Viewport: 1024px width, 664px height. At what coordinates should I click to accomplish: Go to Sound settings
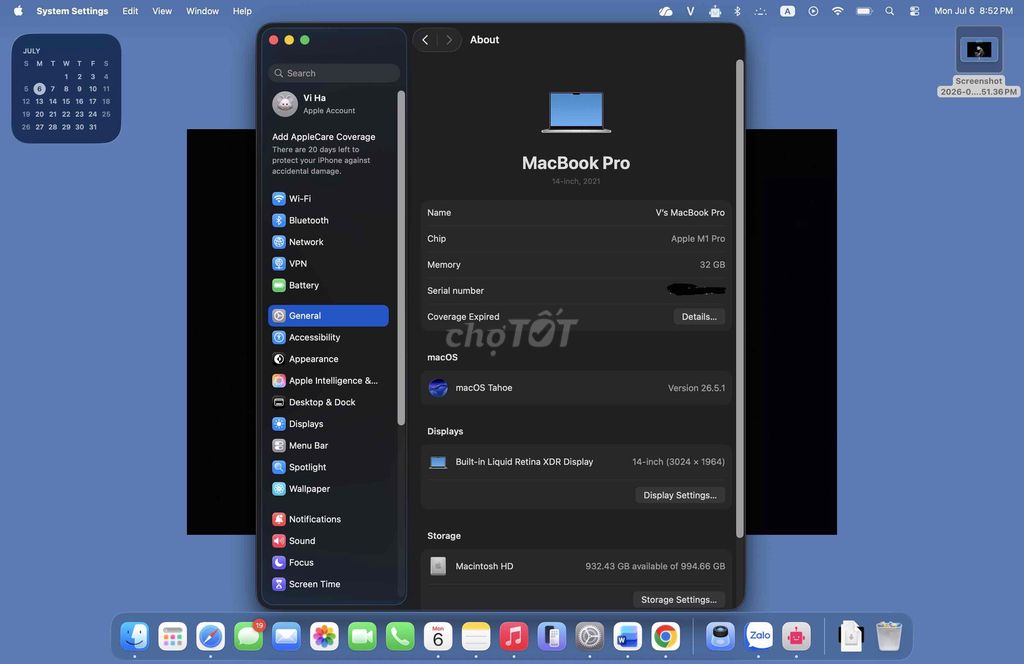coord(328,540)
